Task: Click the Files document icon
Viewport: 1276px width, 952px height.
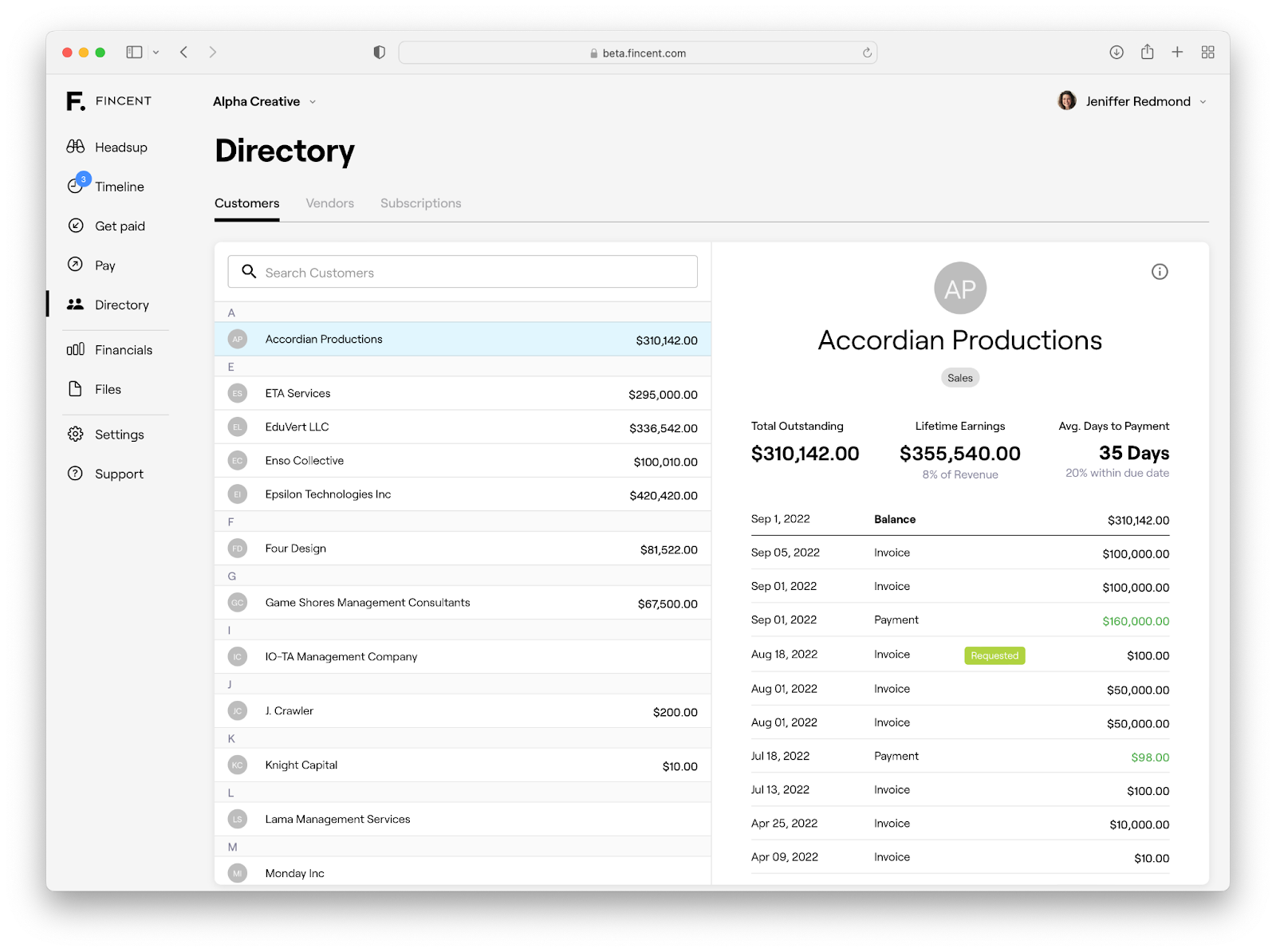Action: (76, 389)
